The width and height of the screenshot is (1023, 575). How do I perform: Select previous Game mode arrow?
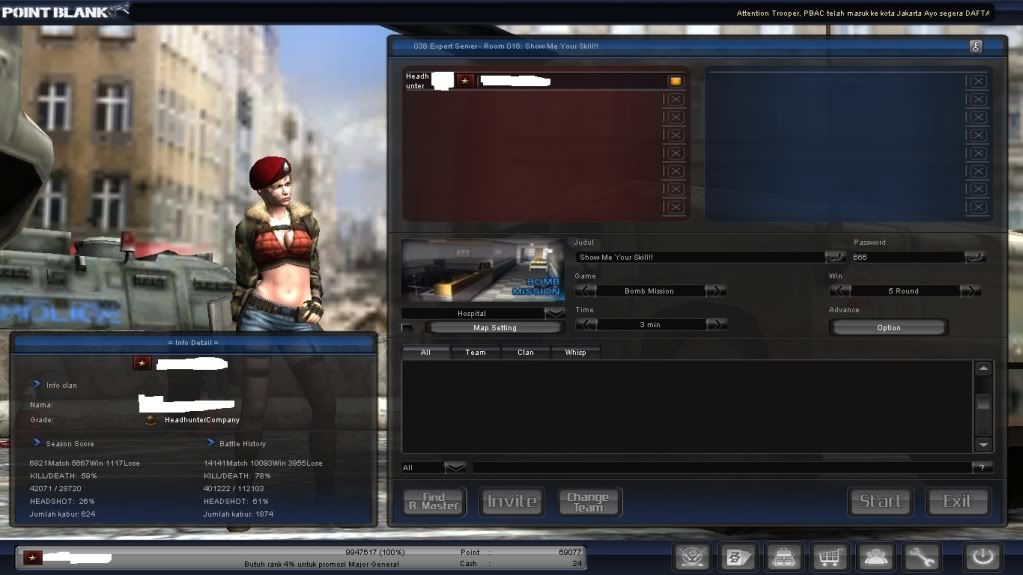coord(585,290)
